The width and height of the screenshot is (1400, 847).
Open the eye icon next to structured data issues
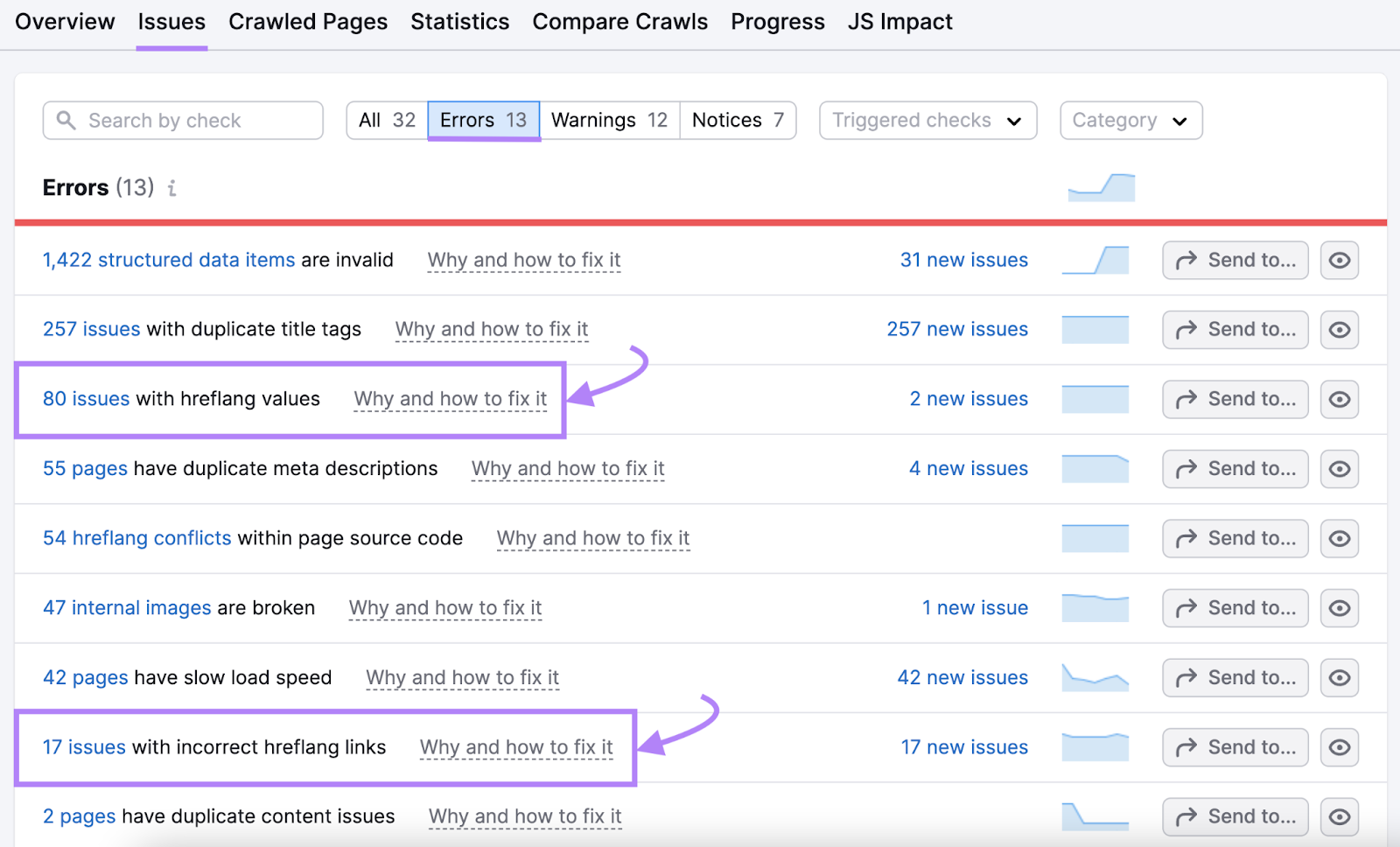click(x=1340, y=260)
